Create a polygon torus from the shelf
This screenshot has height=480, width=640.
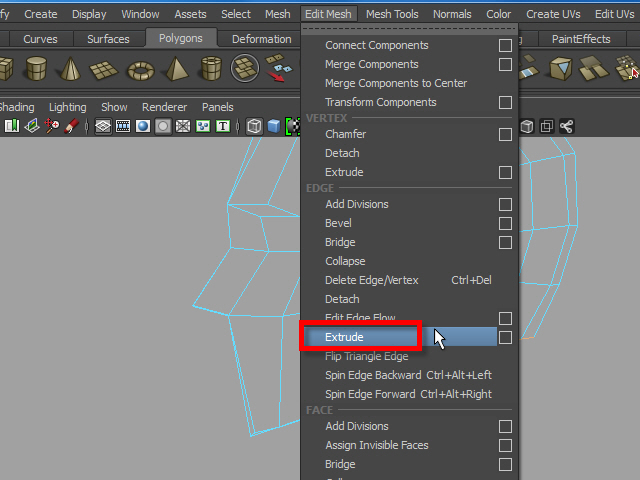click(140, 68)
